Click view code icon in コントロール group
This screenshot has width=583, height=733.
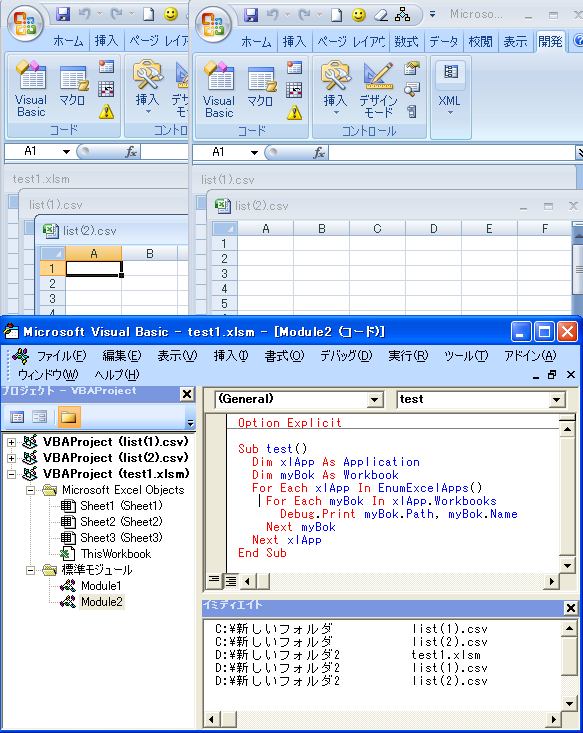click(x=412, y=89)
